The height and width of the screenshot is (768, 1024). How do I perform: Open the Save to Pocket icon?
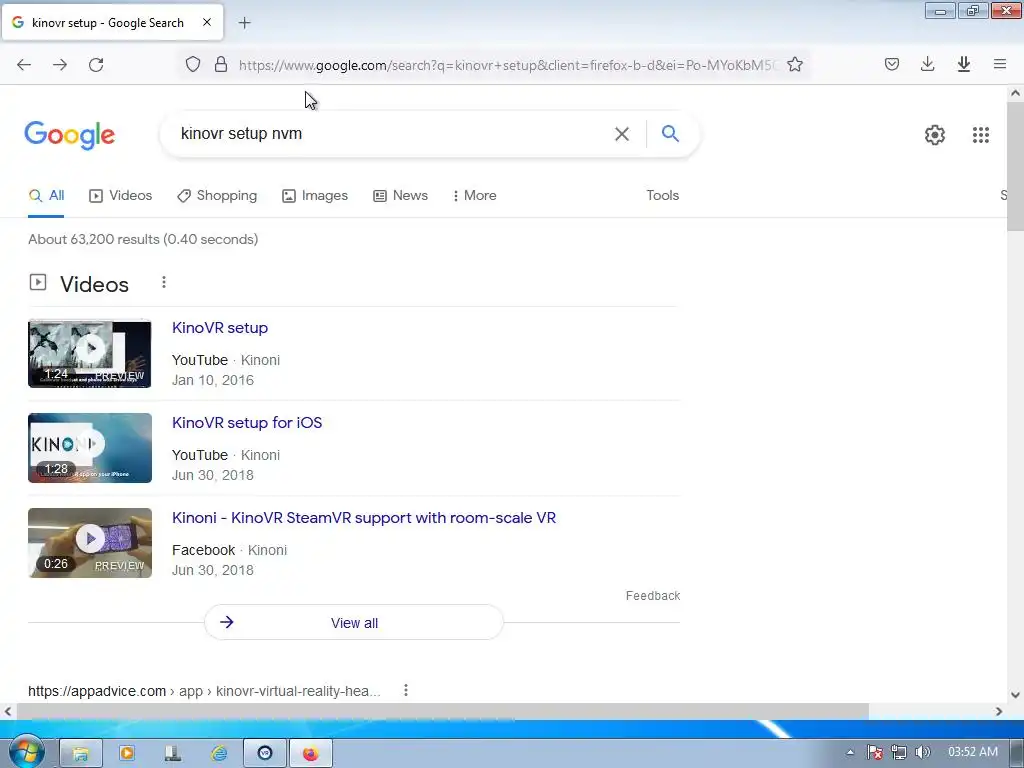click(891, 64)
